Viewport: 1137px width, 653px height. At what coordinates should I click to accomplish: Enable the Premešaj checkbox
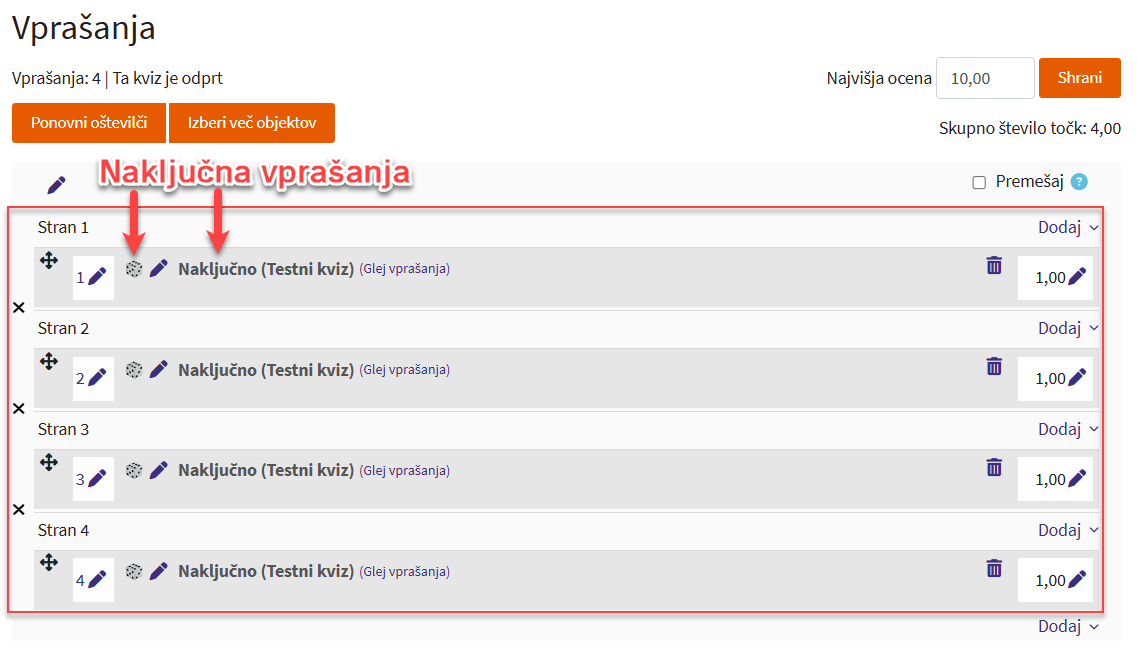(979, 182)
